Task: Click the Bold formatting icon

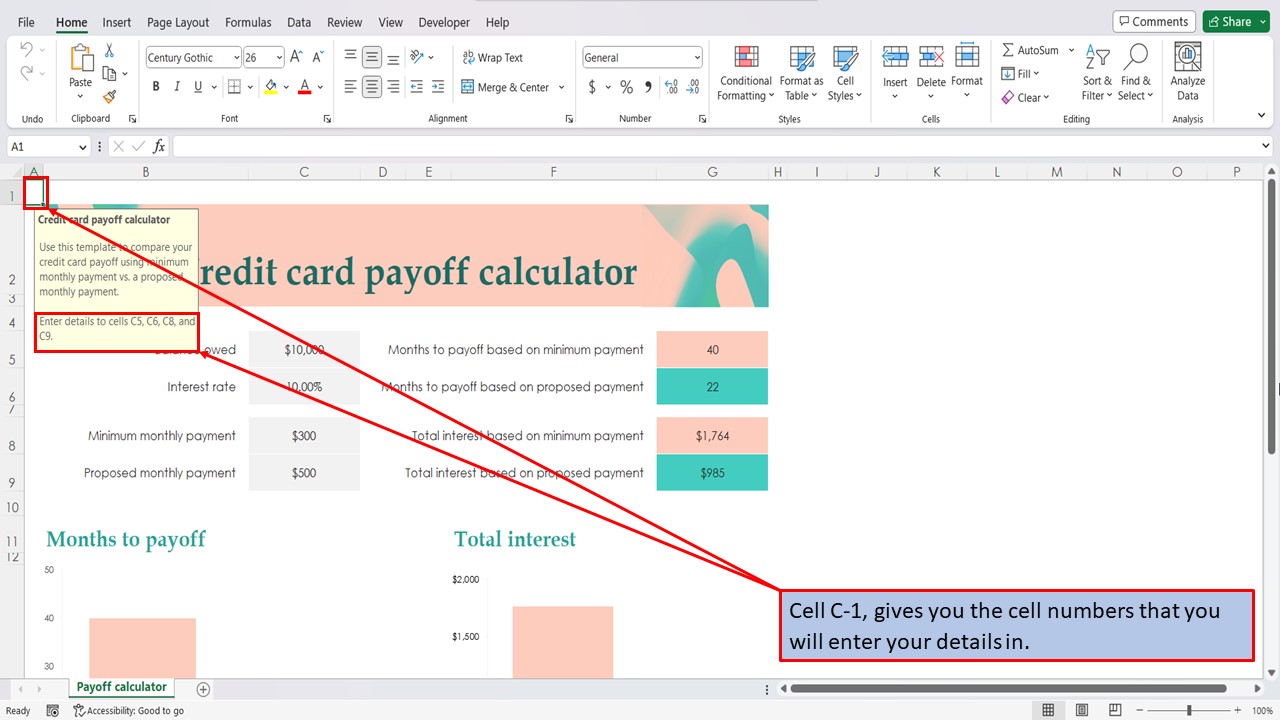Action: pyautogui.click(x=155, y=86)
